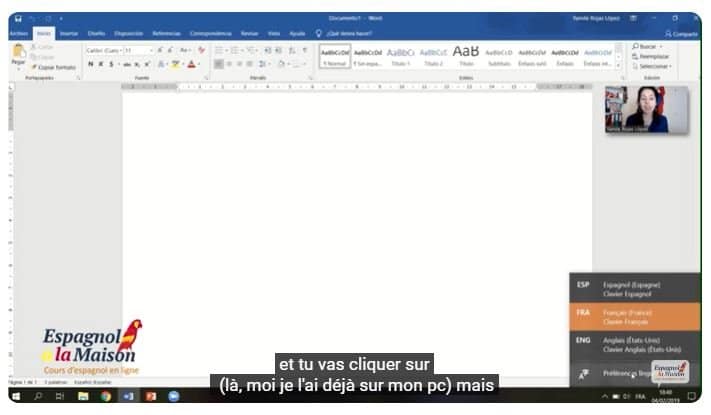
Task: Toggle superscript x² formatting
Action: coord(147,65)
